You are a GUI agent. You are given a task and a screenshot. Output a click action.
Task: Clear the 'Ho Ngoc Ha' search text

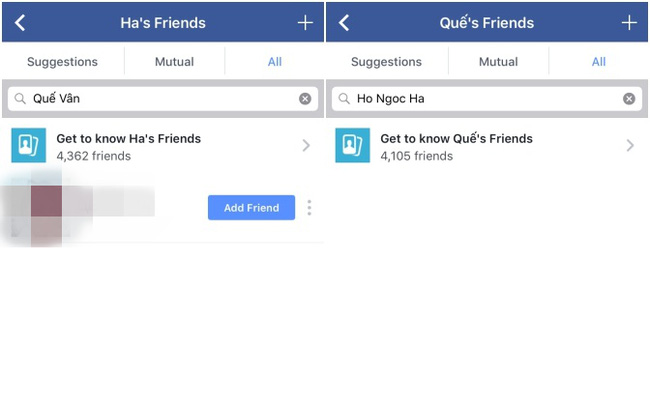tap(629, 99)
